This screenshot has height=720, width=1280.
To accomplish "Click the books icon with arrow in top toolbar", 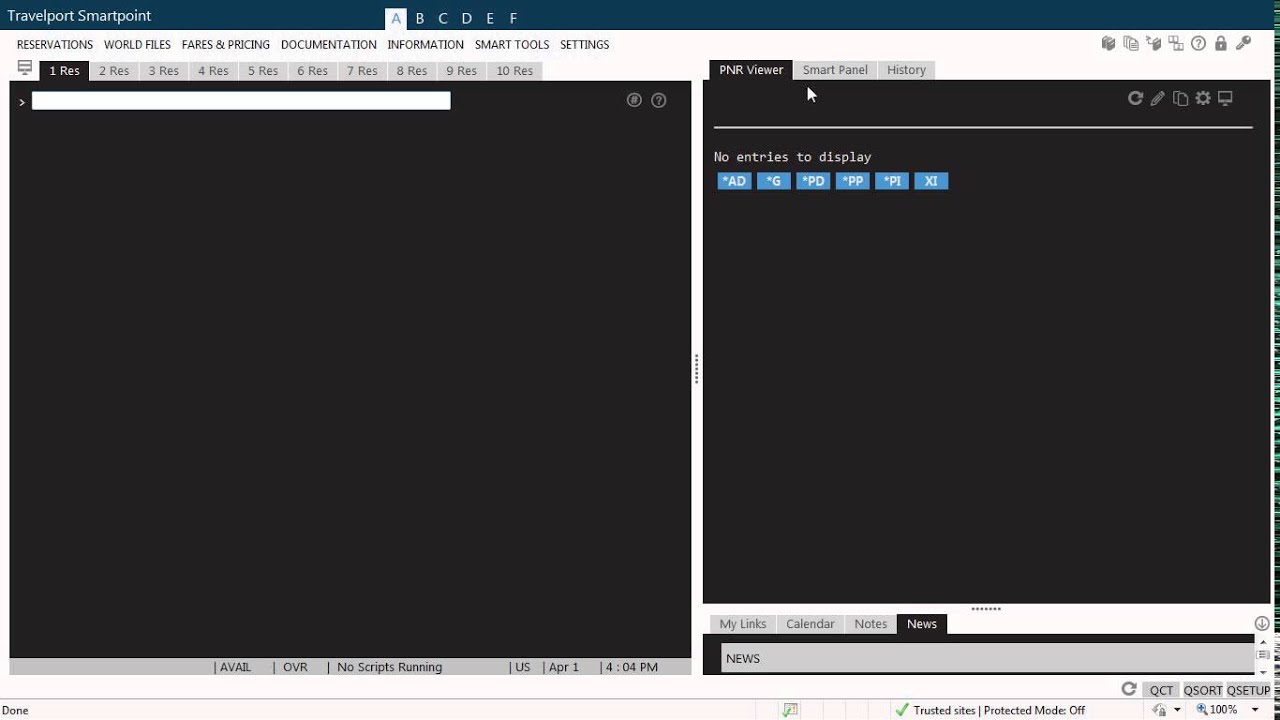I will [x=1154, y=44].
